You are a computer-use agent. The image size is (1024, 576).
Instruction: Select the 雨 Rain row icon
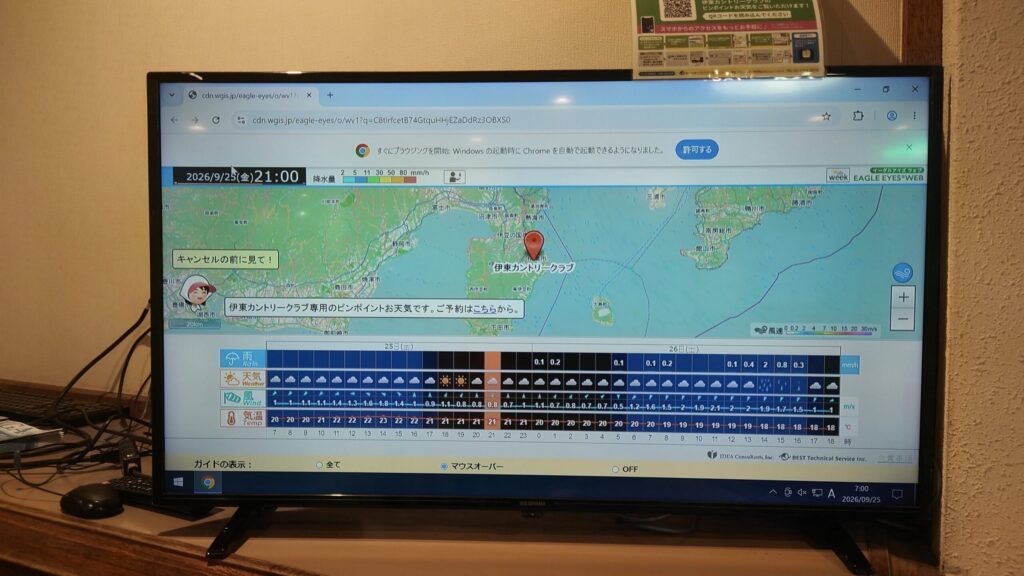pyautogui.click(x=243, y=358)
